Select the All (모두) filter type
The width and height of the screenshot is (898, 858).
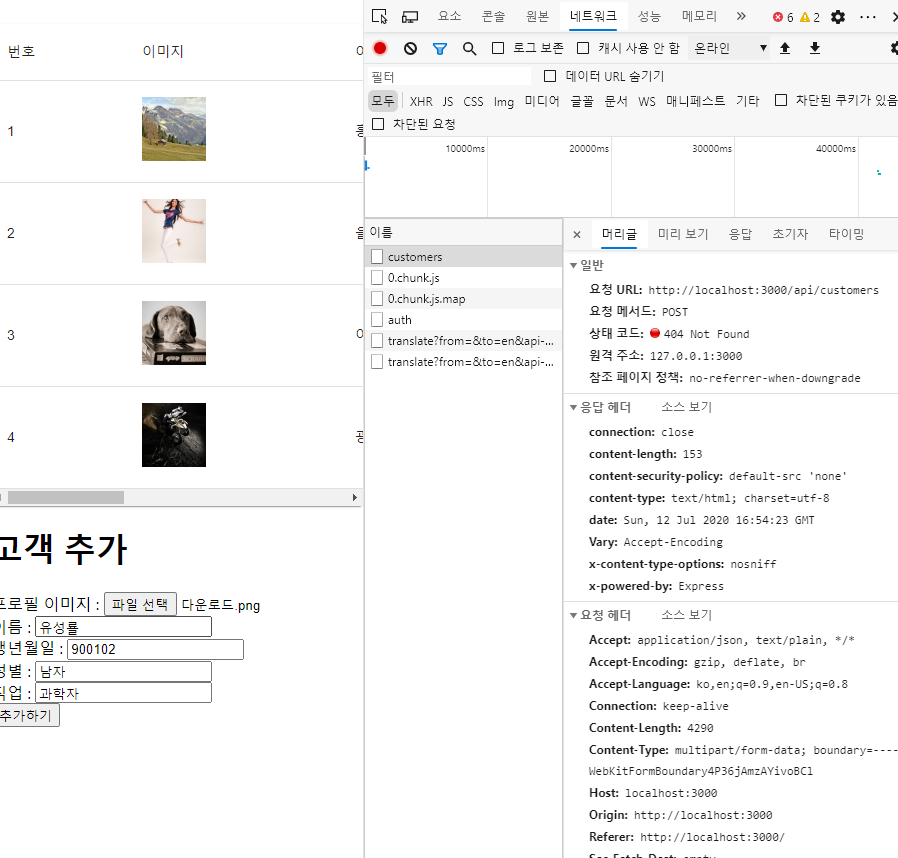pyautogui.click(x=383, y=101)
